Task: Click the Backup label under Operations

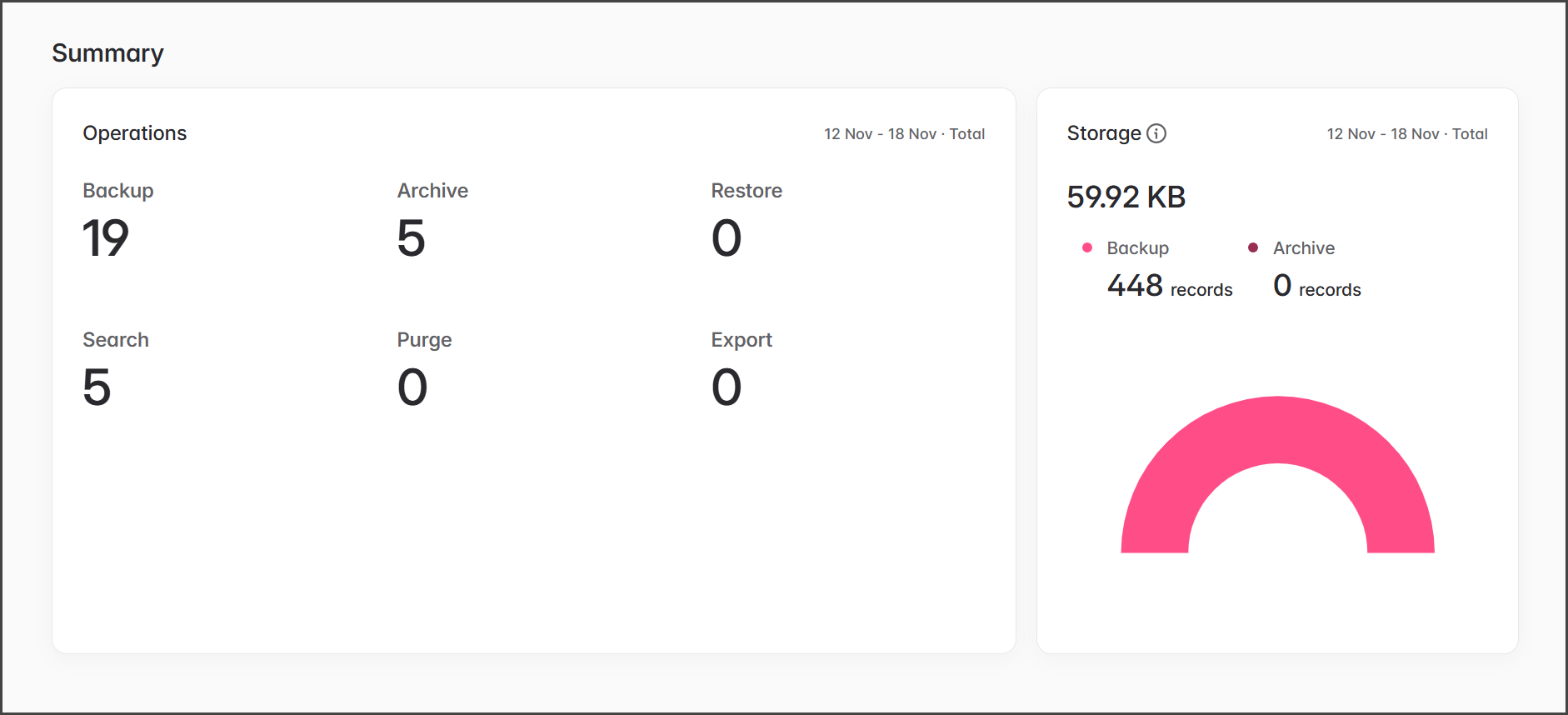Action: point(118,191)
